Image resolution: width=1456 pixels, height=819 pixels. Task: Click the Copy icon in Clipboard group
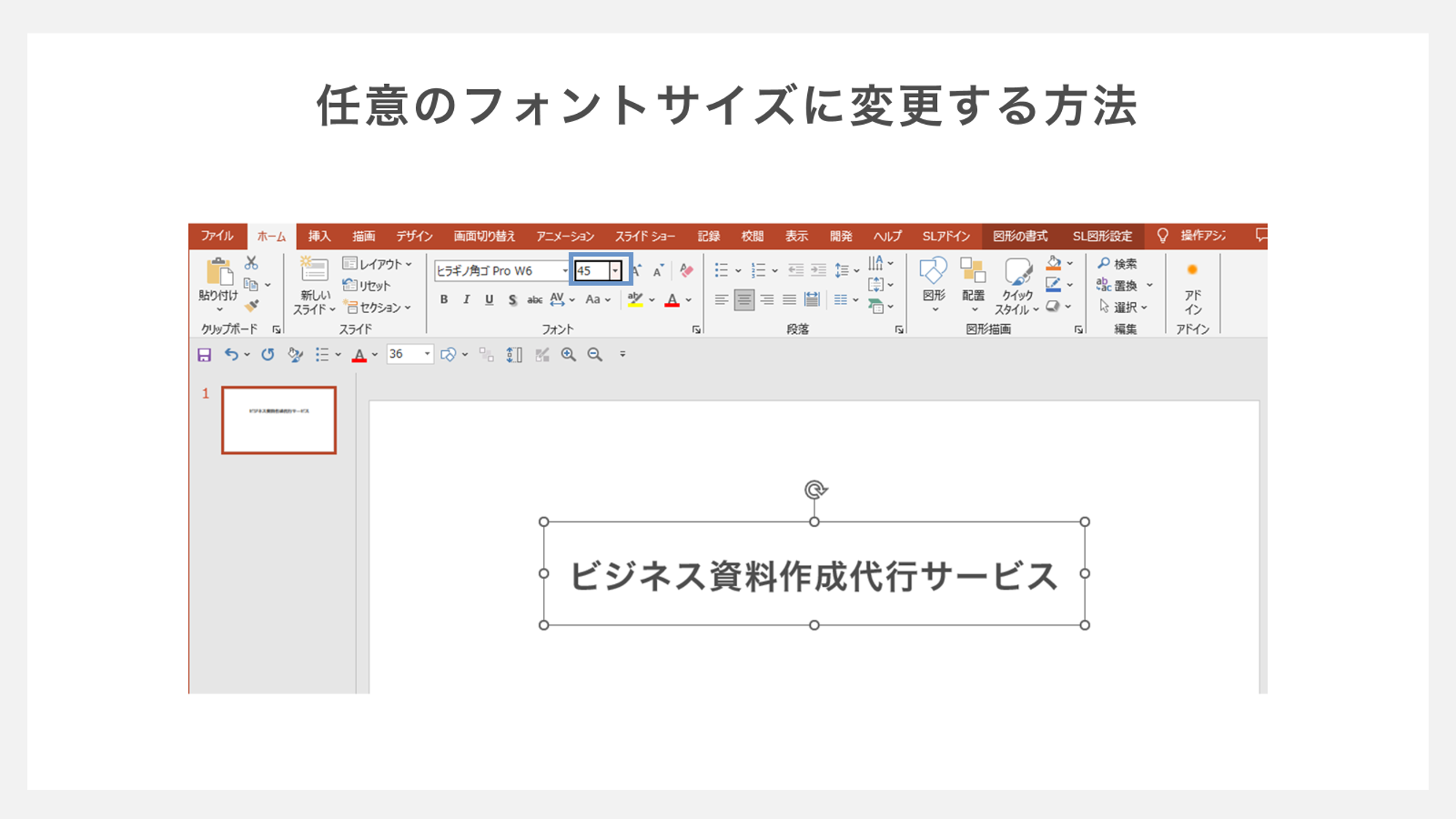click(x=251, y=285)
